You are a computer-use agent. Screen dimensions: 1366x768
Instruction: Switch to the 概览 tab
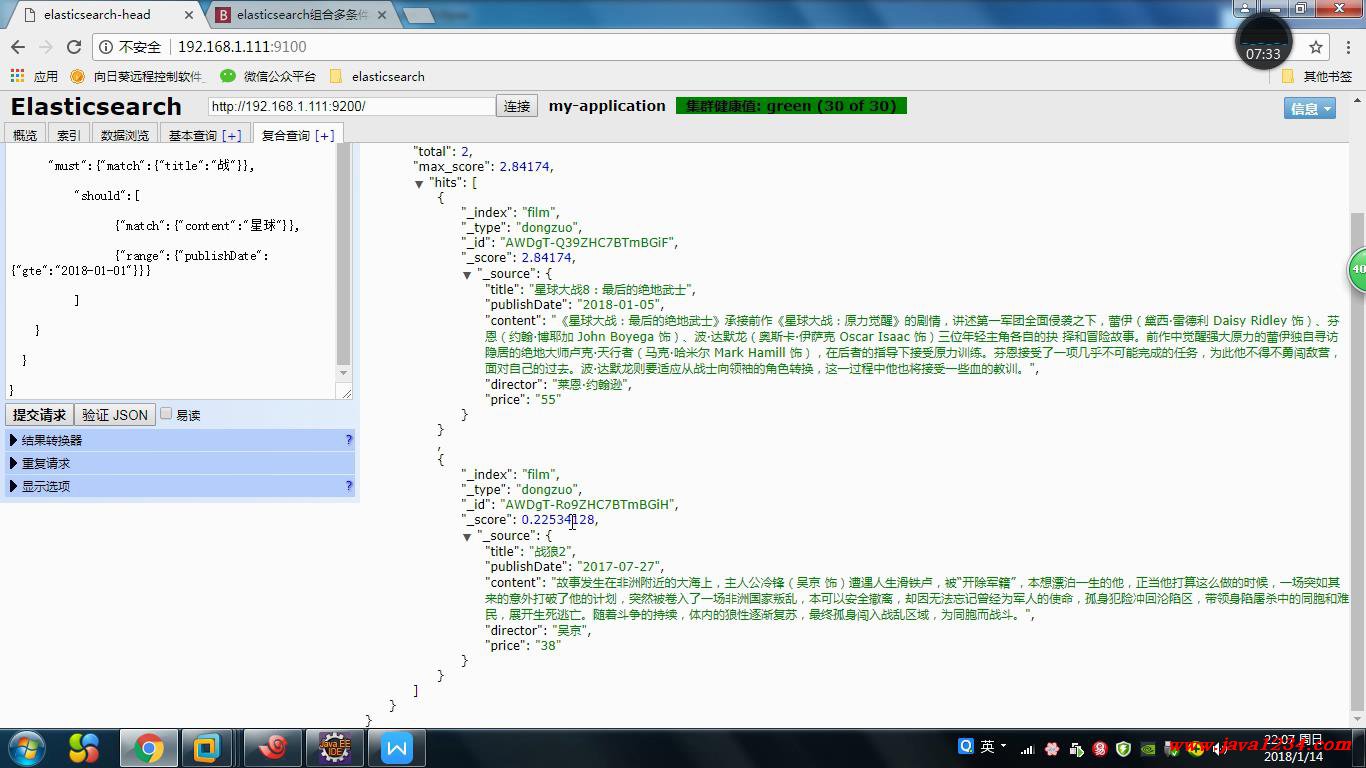point(25,135)
